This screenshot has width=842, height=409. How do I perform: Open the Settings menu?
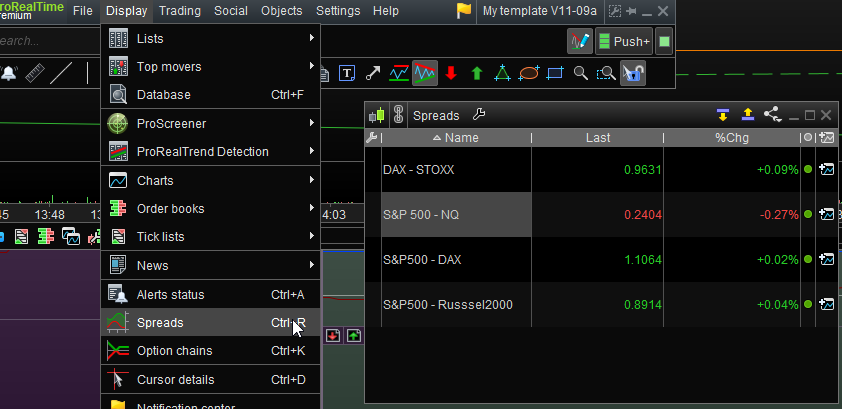click(338, 11)
